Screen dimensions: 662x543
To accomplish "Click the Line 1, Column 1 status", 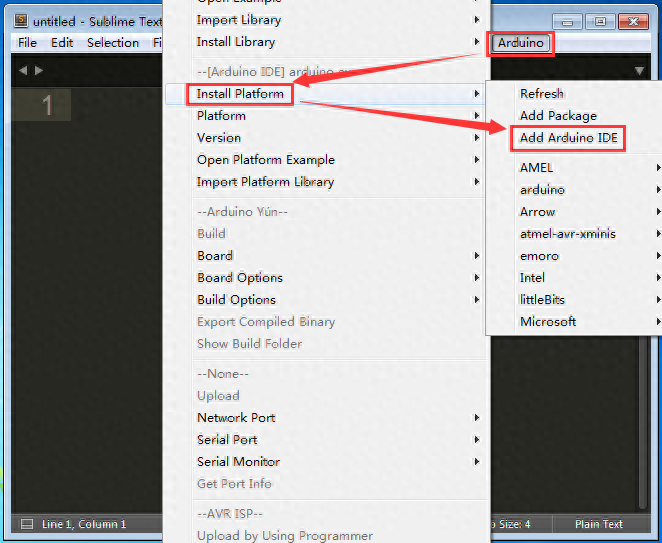I will [84, 524].
